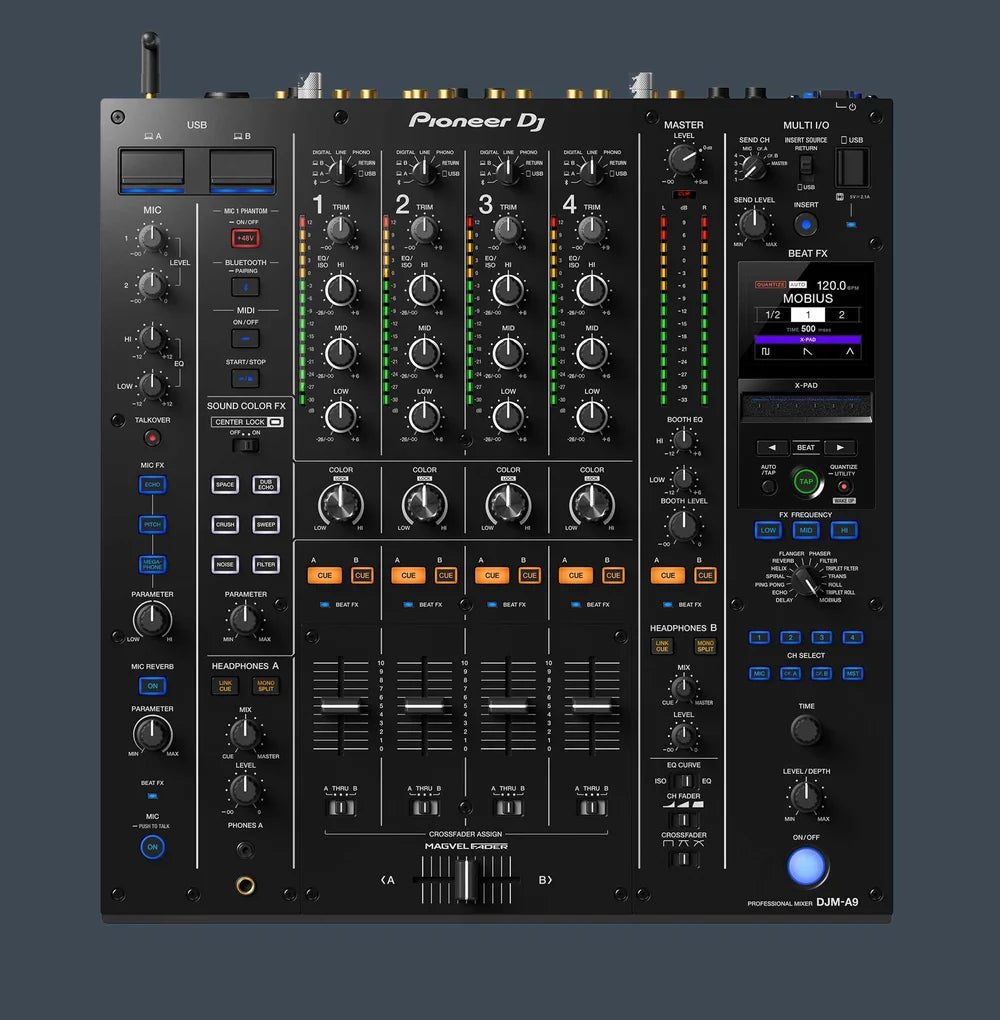Select the NOISE sound color effect

click(x=225, y=564)
